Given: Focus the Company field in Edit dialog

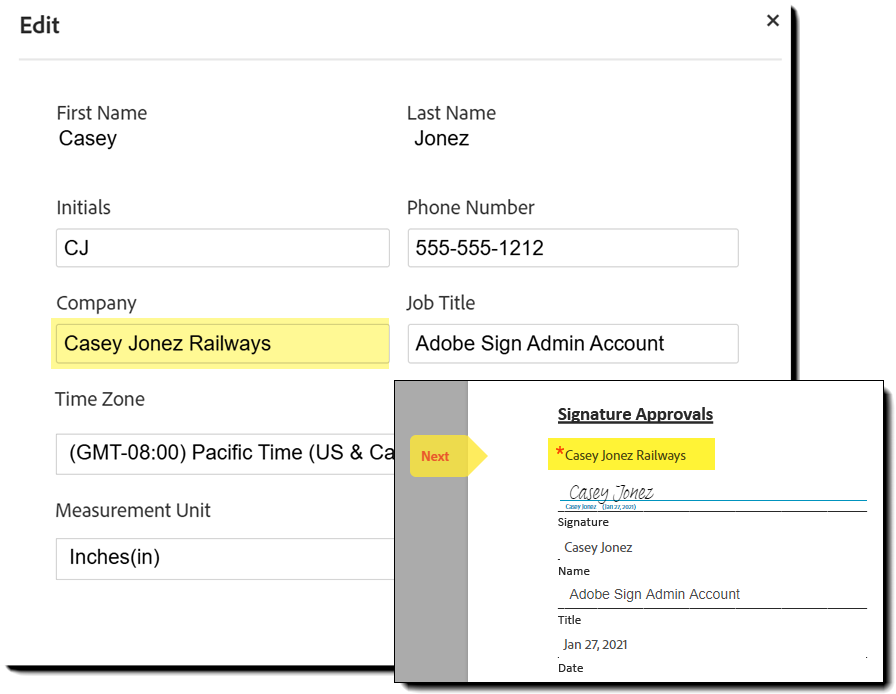Looking at the screenshot, I should pyautogui.click(x=222, y=344).
